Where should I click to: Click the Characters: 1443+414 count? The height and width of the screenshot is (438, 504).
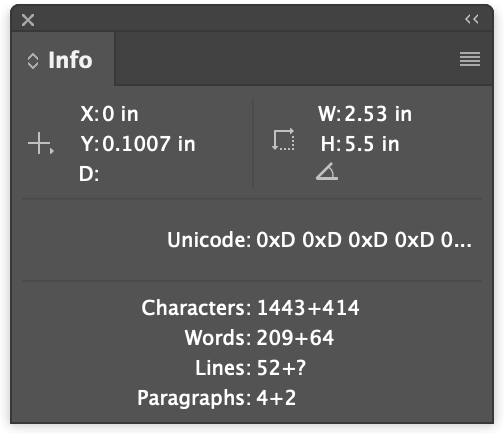(x=250, y=307)
